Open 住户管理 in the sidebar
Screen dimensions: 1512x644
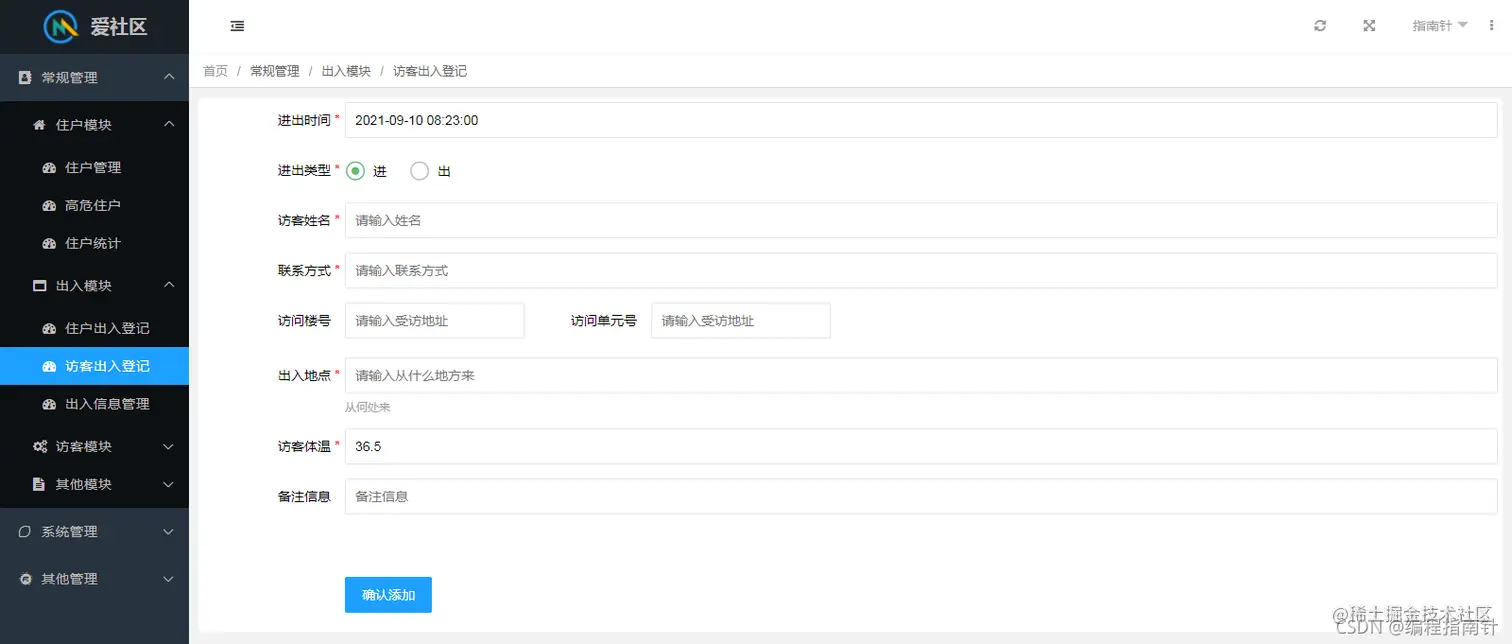[x=94, y=168]
